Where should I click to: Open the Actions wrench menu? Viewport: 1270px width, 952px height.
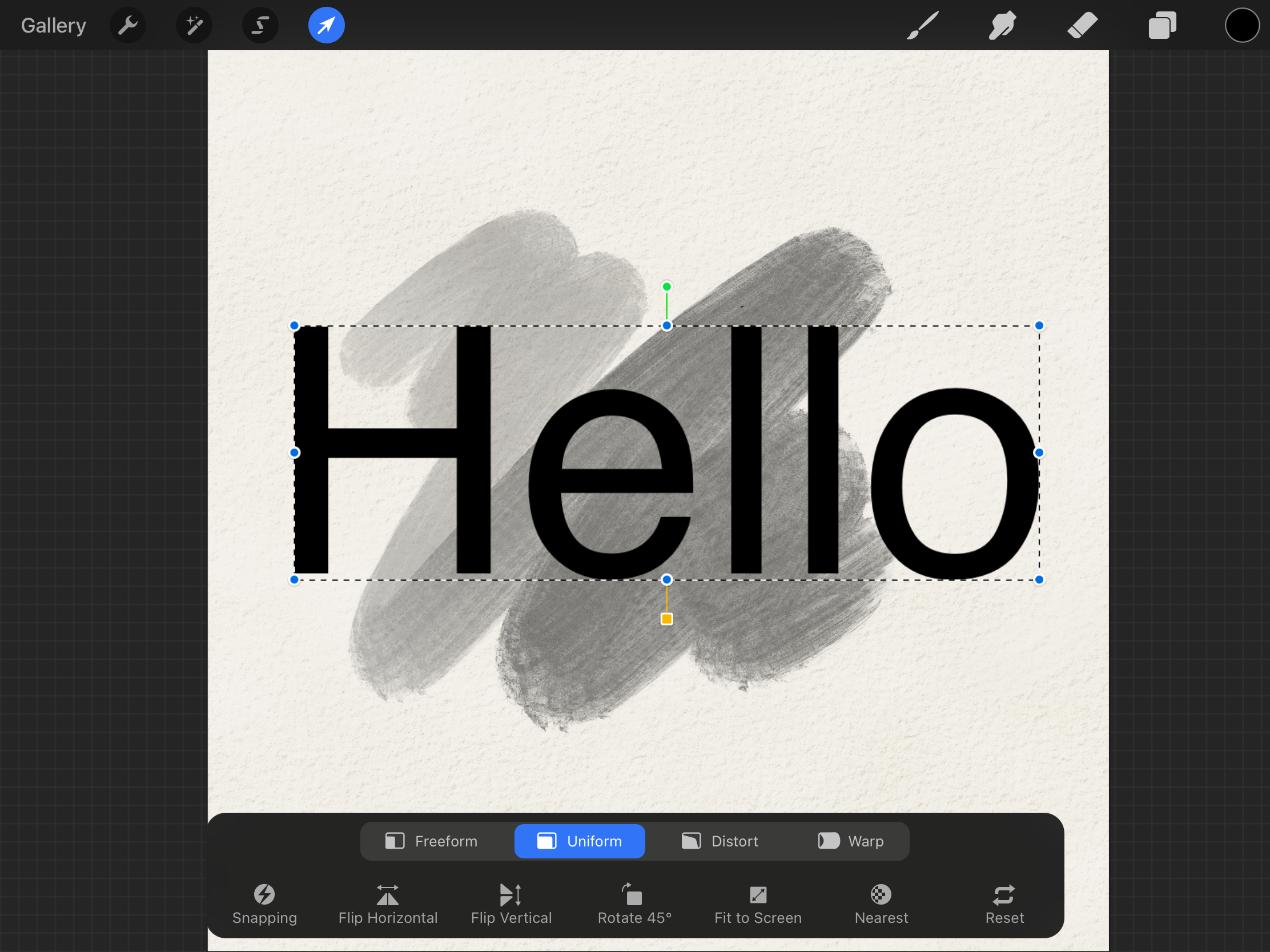(128, 25)
